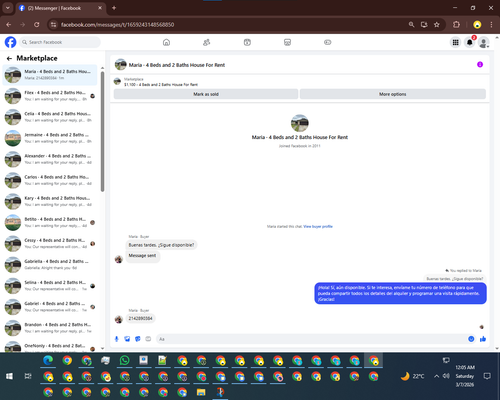Open the Kary conversation
This screenshot has width=500, height=400.
click(50, 201)
